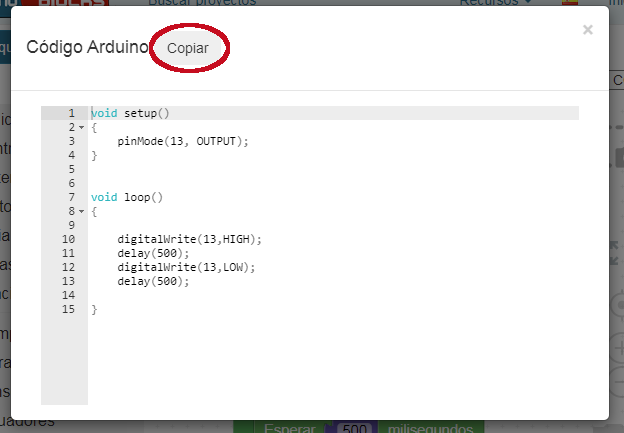Click the void loop() line
The image size is (624, 433).
coord(127,197)
